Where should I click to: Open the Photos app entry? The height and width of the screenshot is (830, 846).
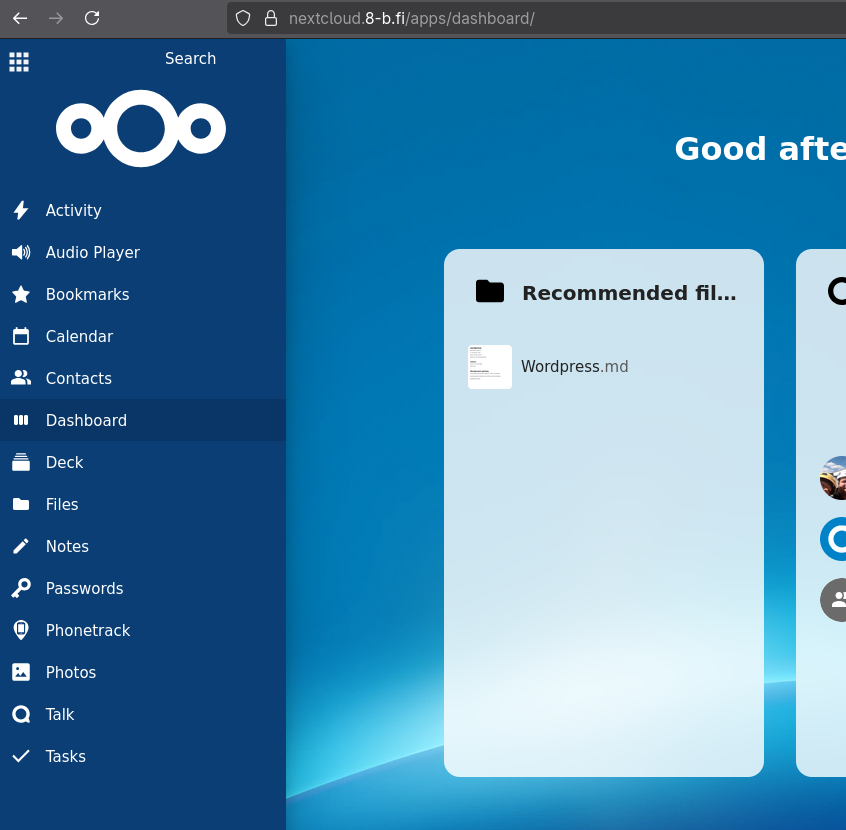71,672
